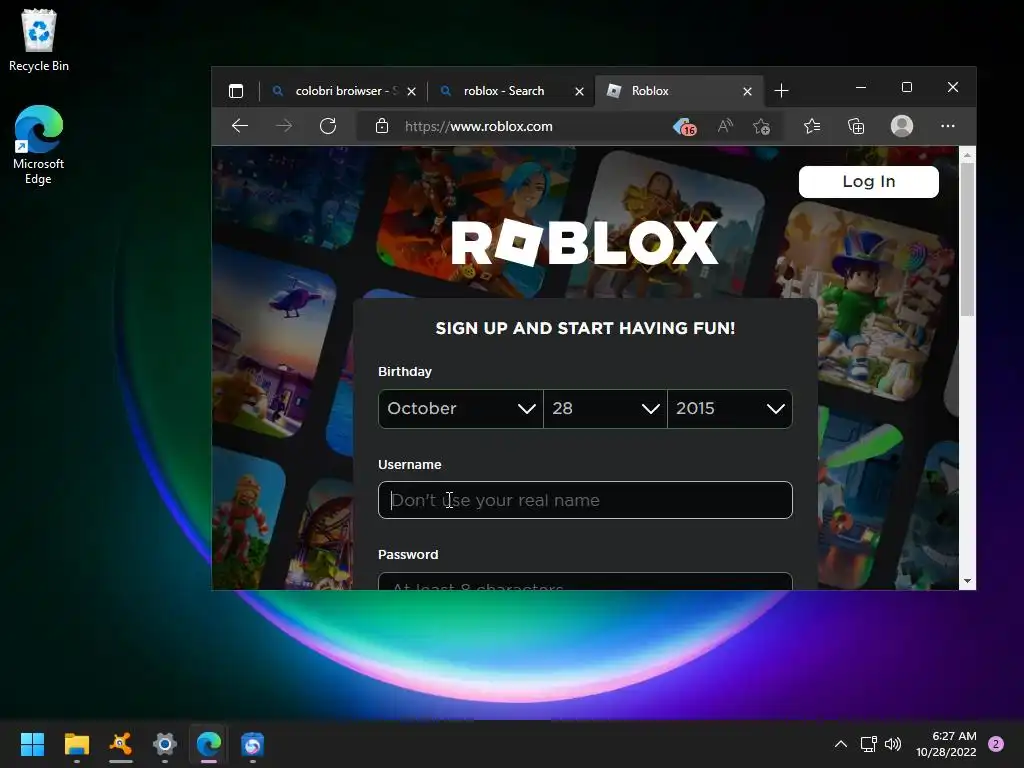Open the Favorites list icon
Screen dimensions: 1024x768
pyautogui.click(x=812, y=126)
